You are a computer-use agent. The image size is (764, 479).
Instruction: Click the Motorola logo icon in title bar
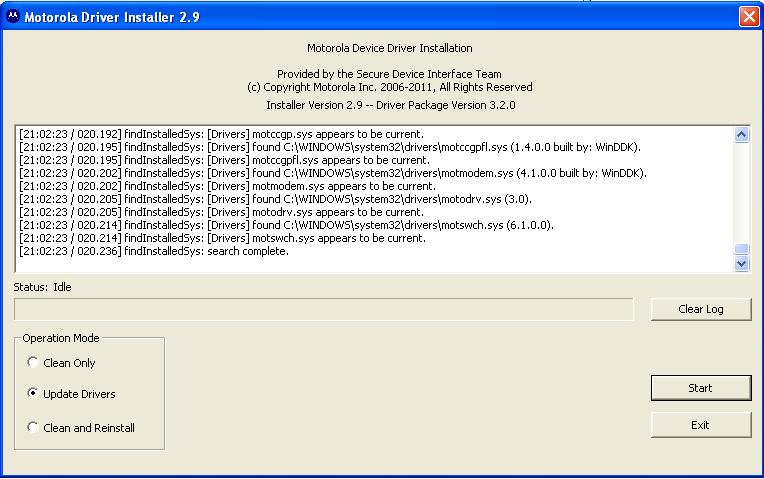coord(13,17)
